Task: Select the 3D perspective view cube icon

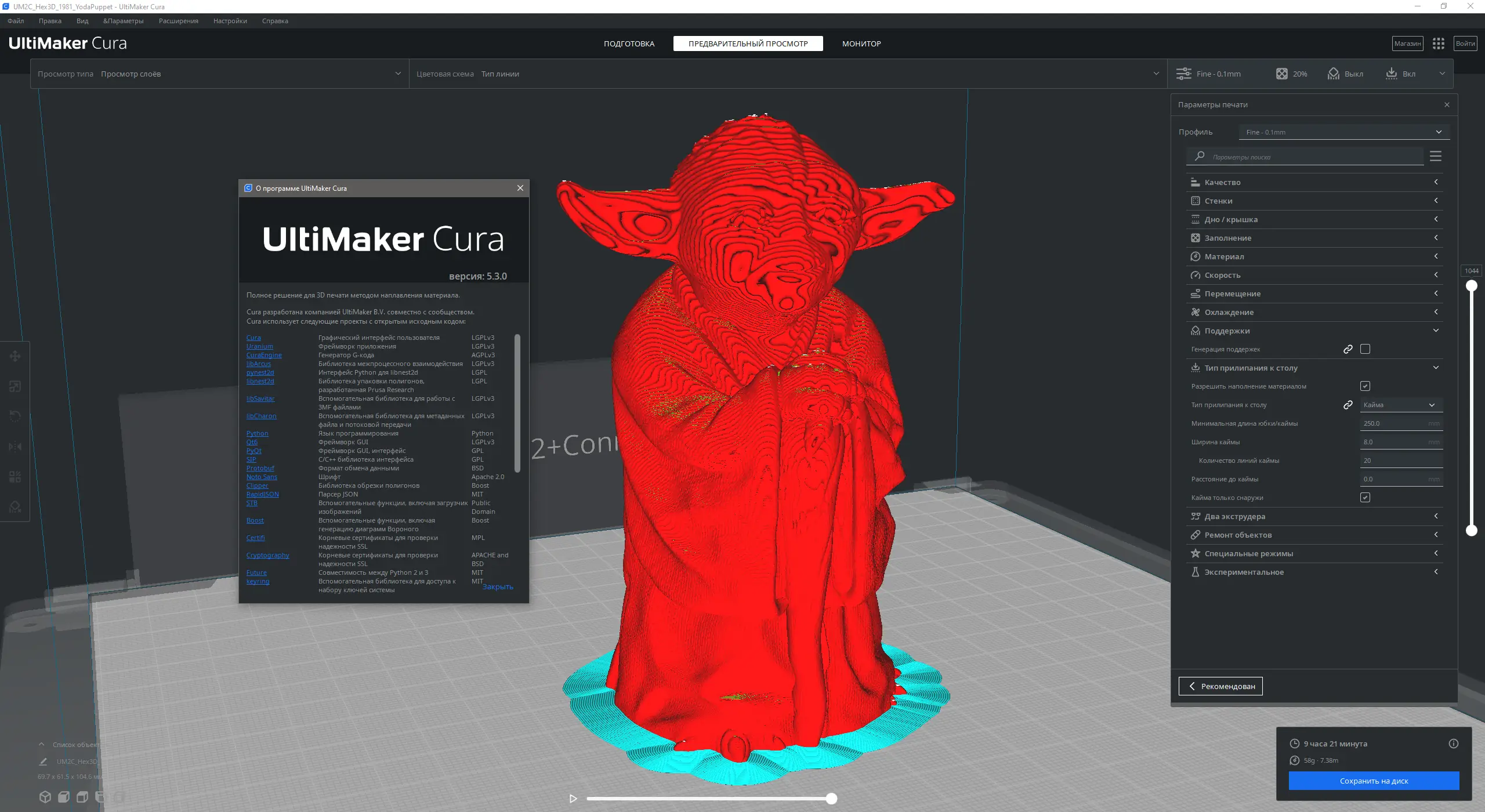Action: pyautogui.click(x=45, y=796)
